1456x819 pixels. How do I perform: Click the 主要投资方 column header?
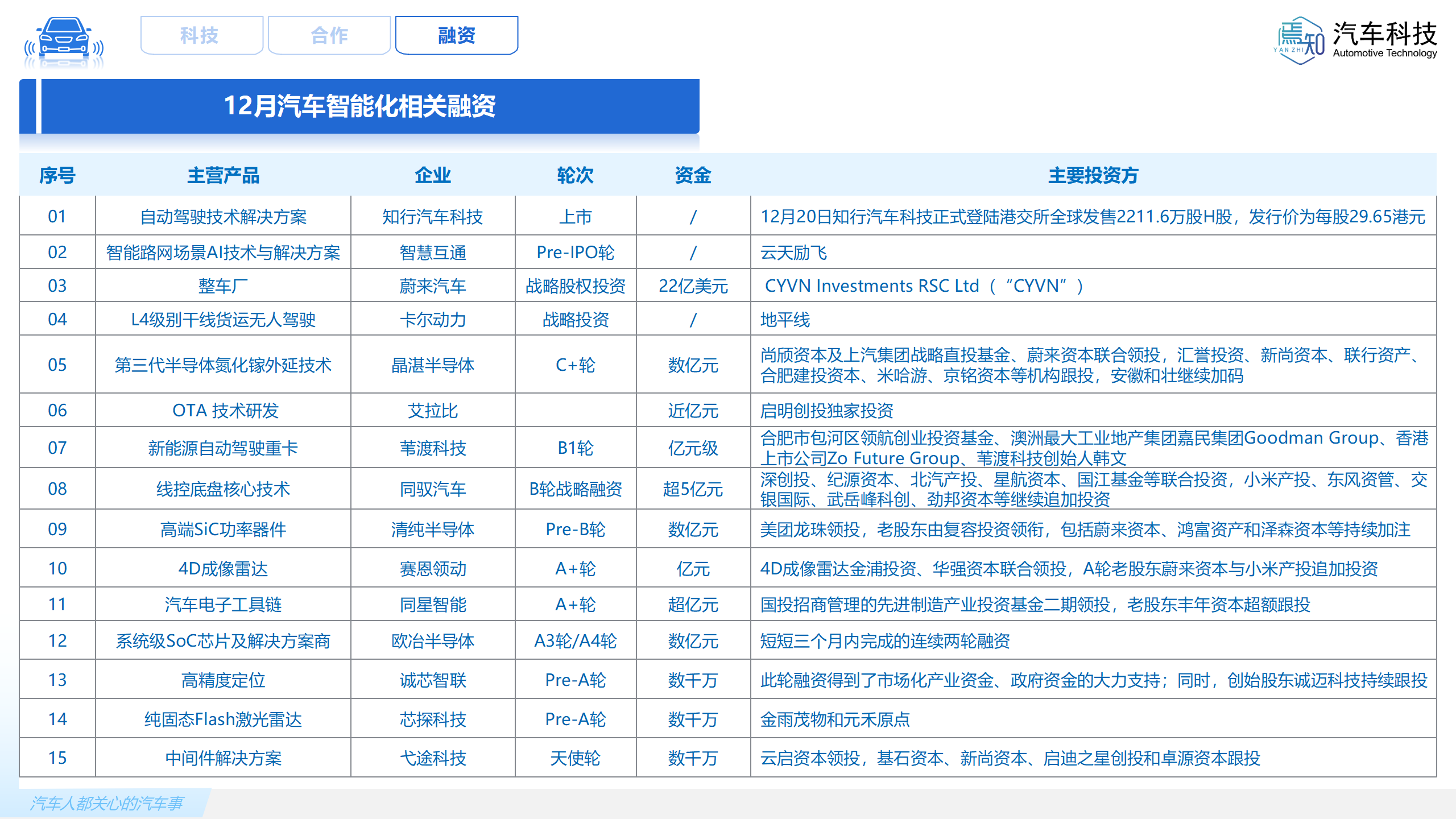click(x=1093, y=175)
